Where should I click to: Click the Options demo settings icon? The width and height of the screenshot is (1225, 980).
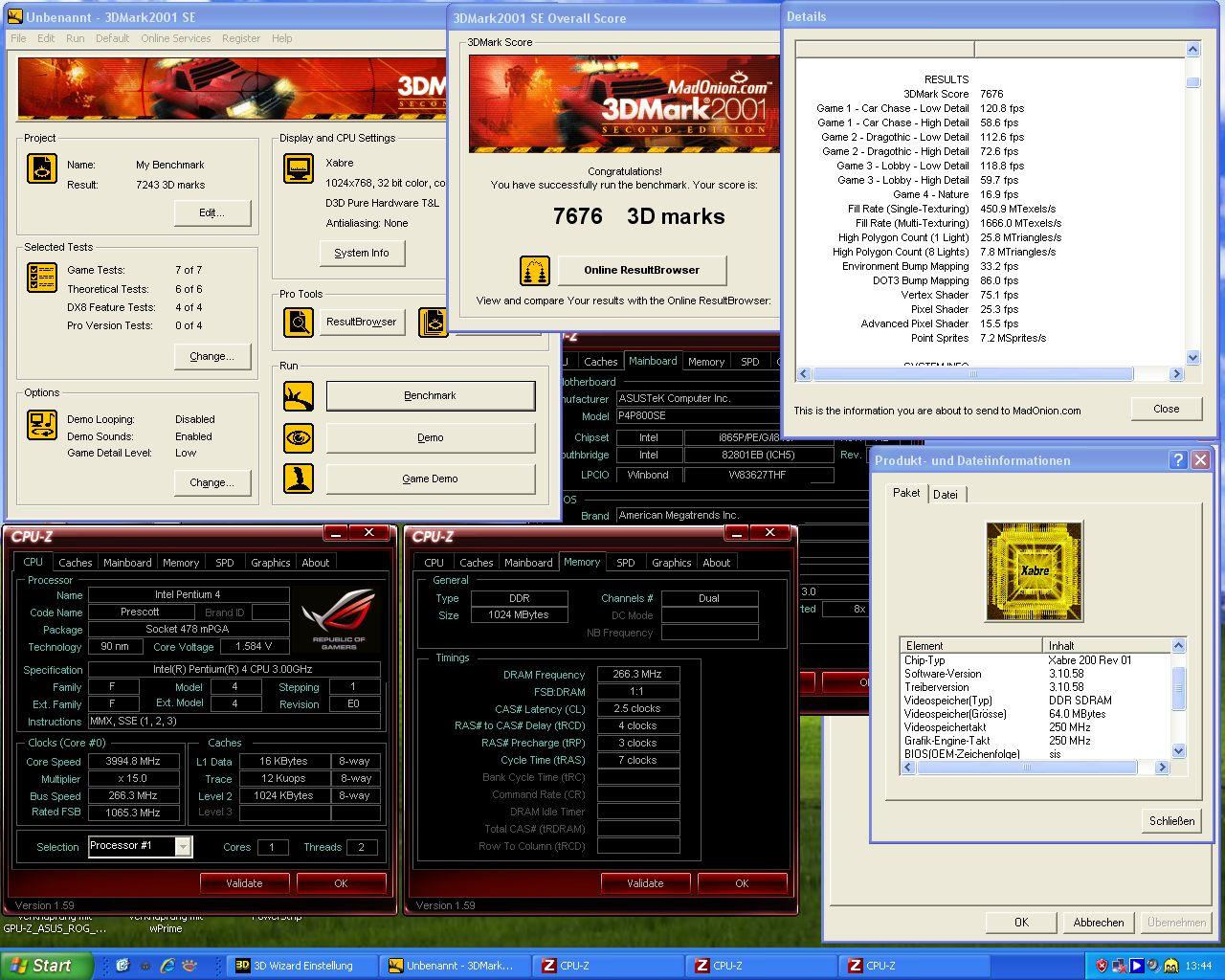point(42,424)
